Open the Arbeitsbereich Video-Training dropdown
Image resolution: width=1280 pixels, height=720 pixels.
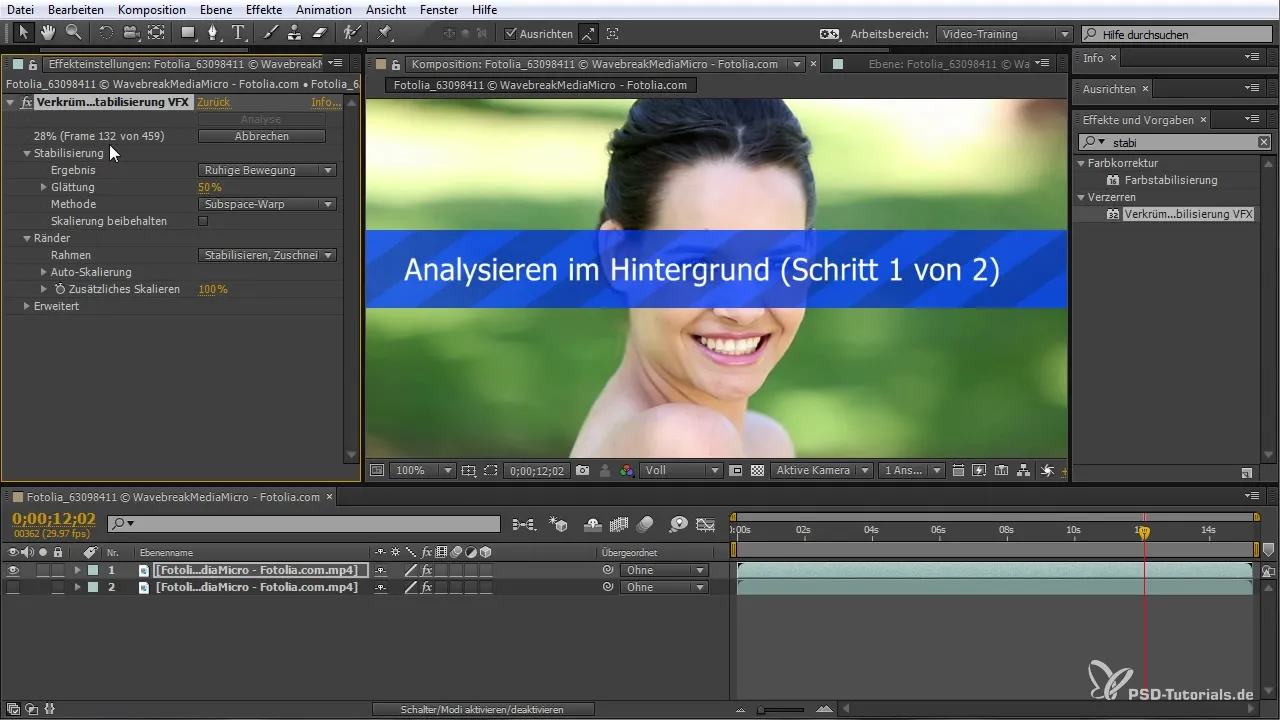(x=1005, y=33)
